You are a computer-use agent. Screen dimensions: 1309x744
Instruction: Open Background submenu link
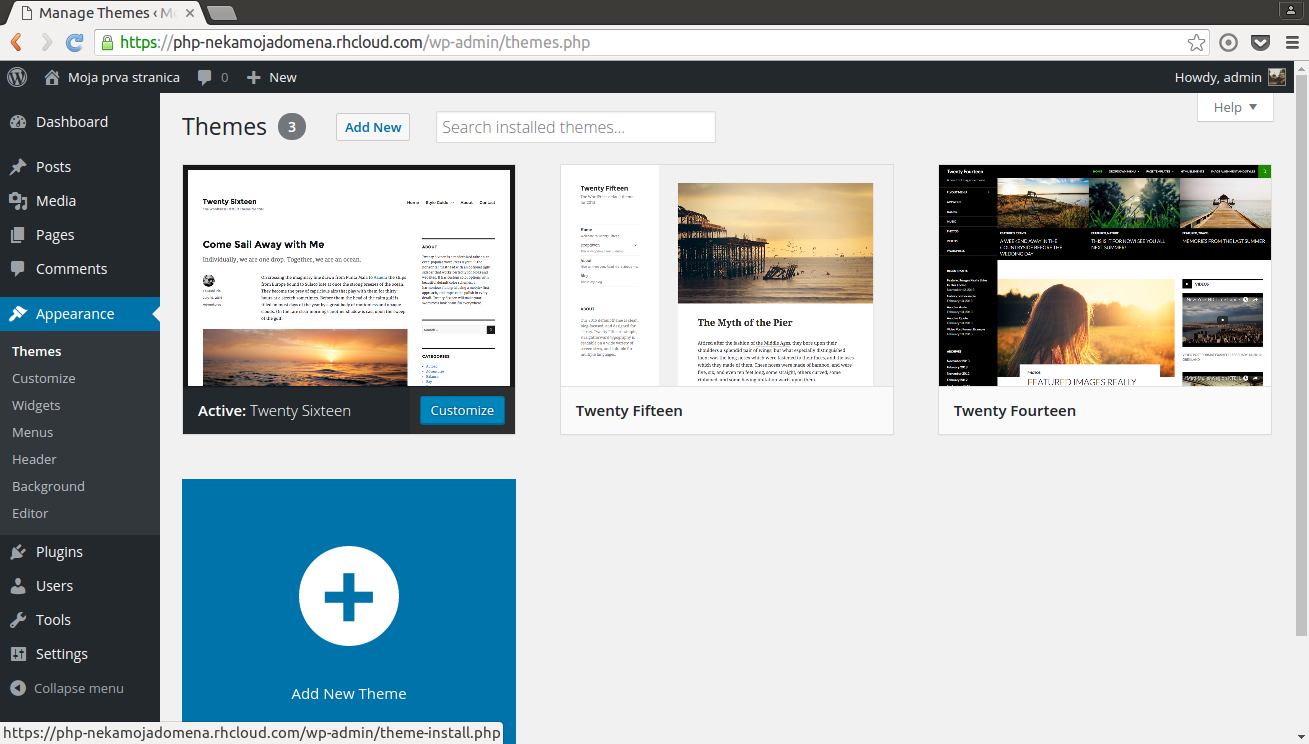click(48, 487)
